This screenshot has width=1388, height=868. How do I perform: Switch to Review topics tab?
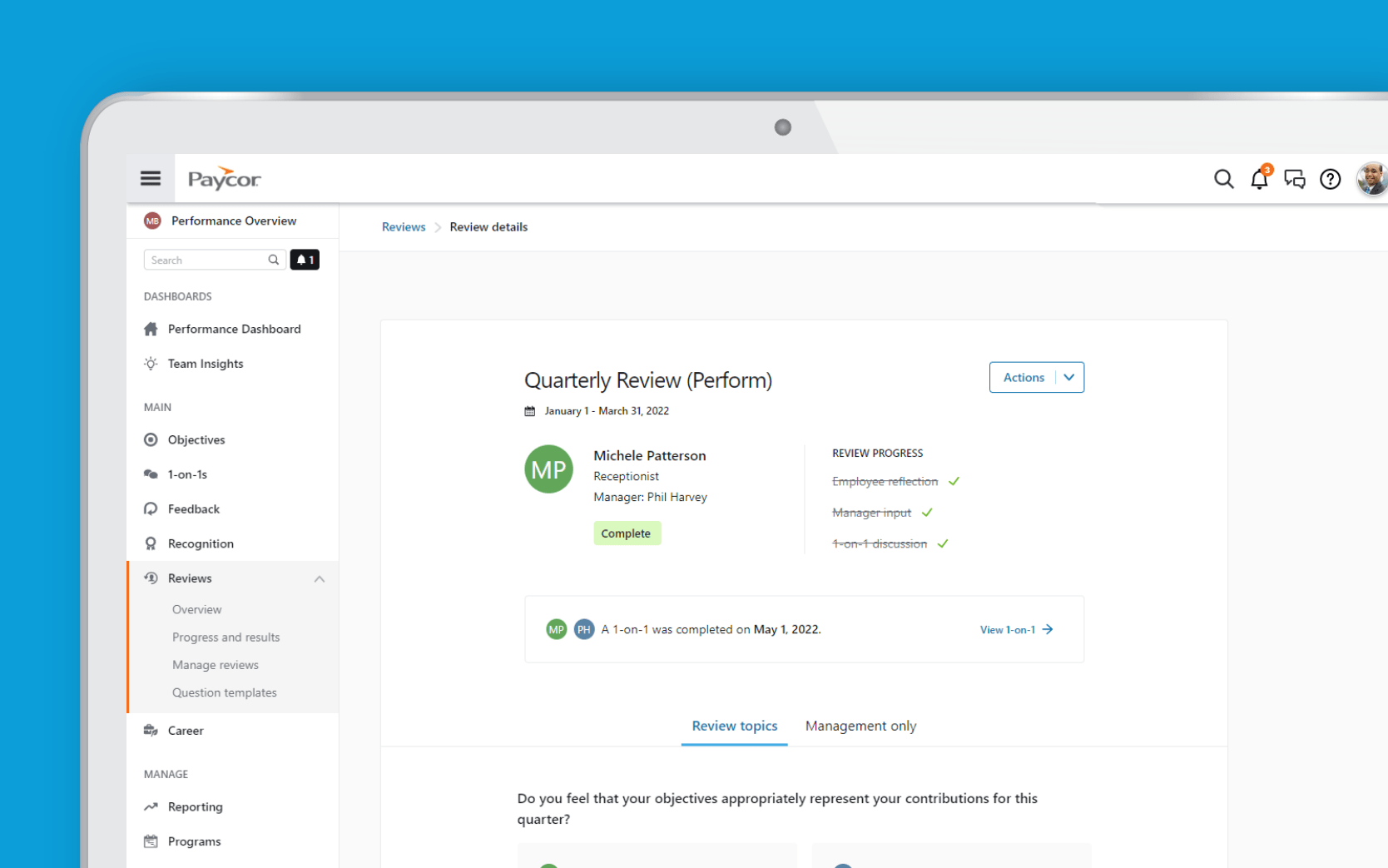(x=735, y=726)
